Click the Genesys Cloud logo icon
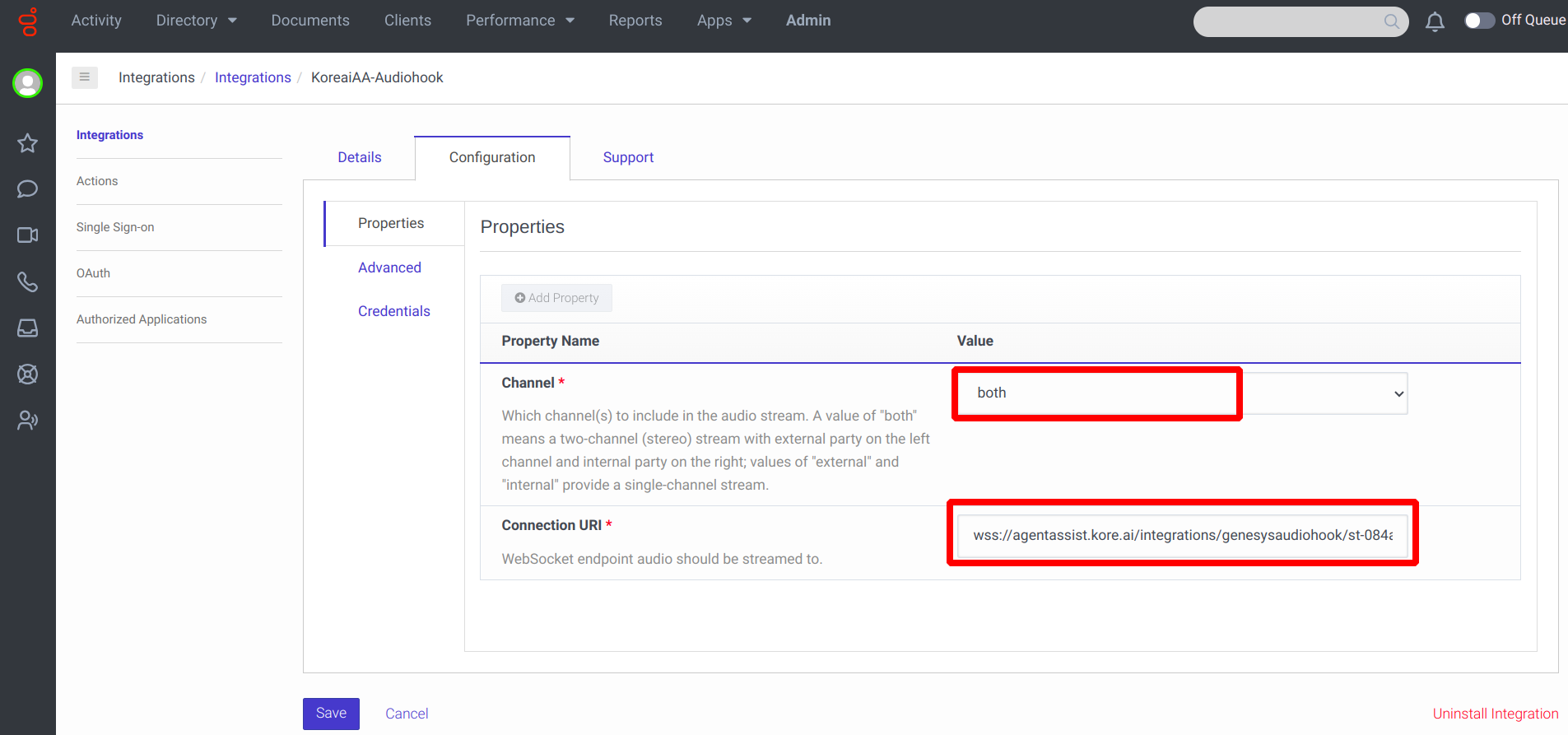 coord(29,21)
